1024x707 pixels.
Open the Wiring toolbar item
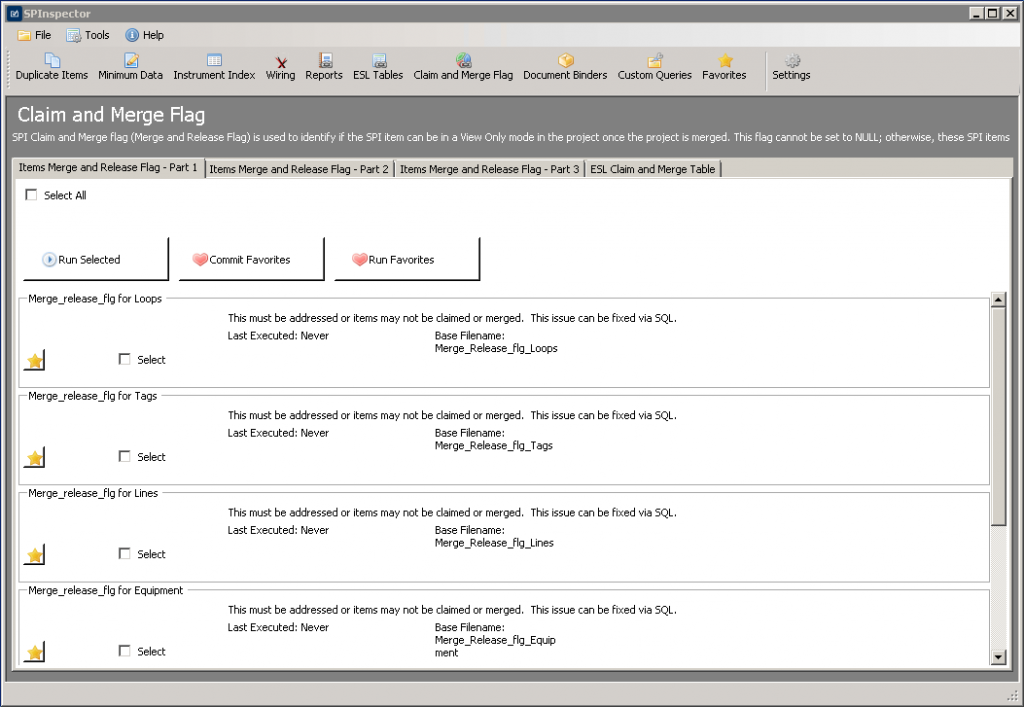[280, 67]
